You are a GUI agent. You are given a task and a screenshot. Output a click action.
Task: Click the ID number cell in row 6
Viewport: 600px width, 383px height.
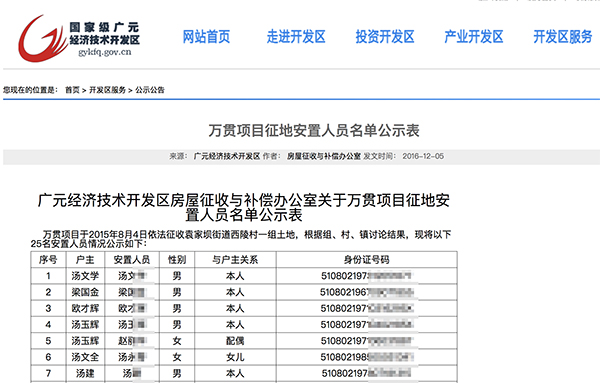click(367, 357)
